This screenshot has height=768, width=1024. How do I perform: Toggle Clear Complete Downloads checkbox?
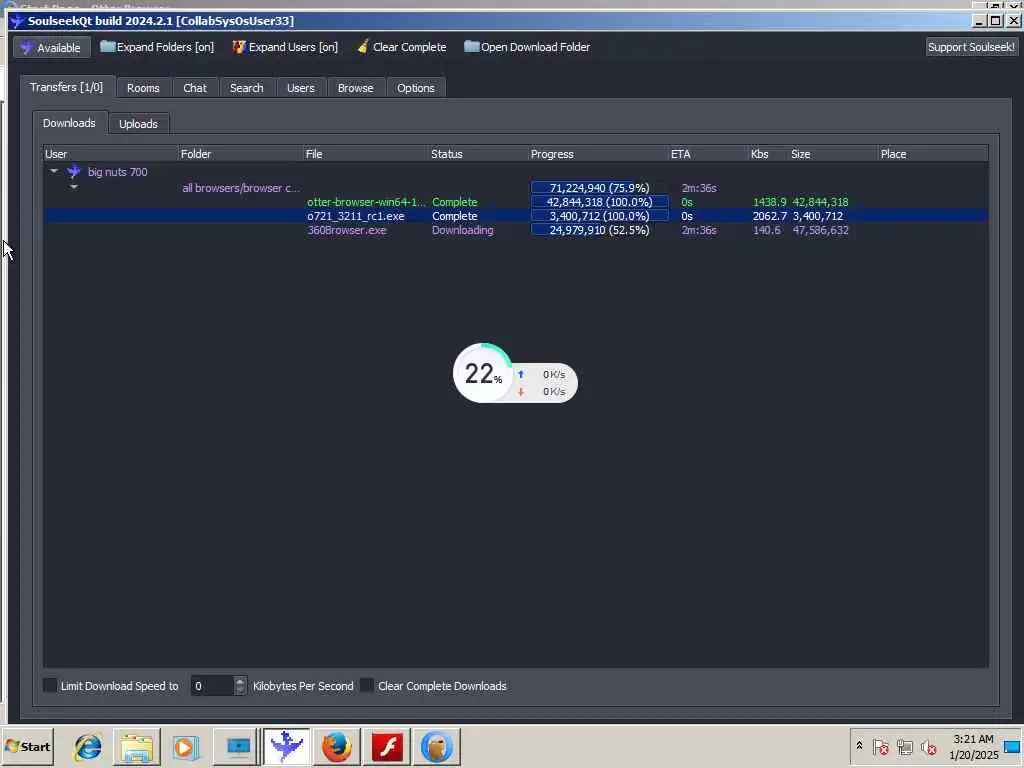tap(367, 685)
